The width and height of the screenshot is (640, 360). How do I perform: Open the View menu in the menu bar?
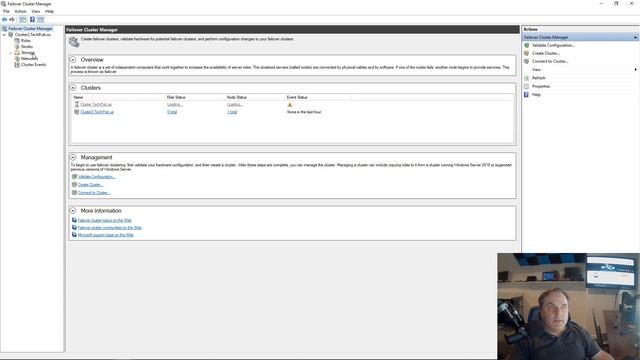36,11
